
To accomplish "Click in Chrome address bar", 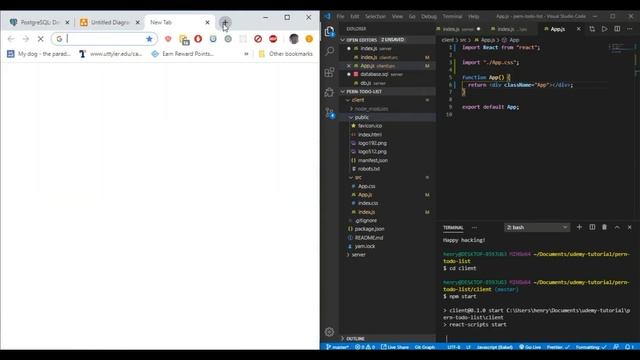I will tap(104, 39).
